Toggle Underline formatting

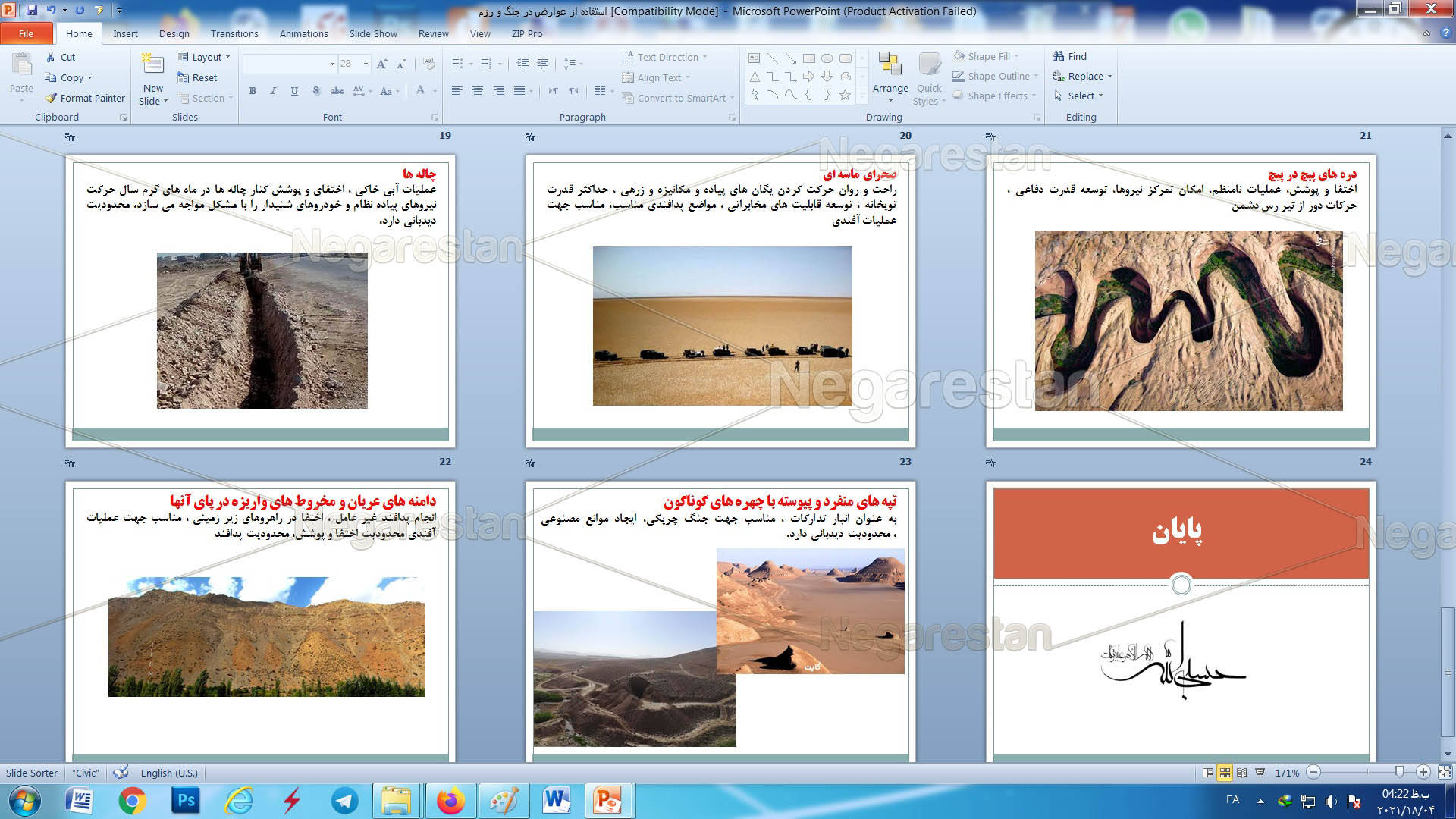294,91
